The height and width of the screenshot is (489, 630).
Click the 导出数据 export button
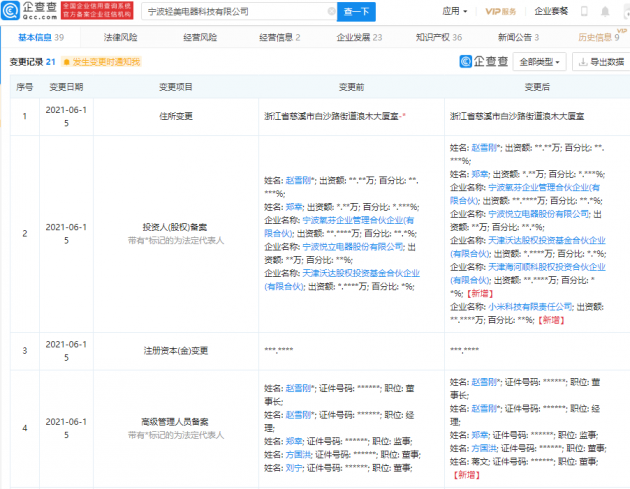pos(601,62)
